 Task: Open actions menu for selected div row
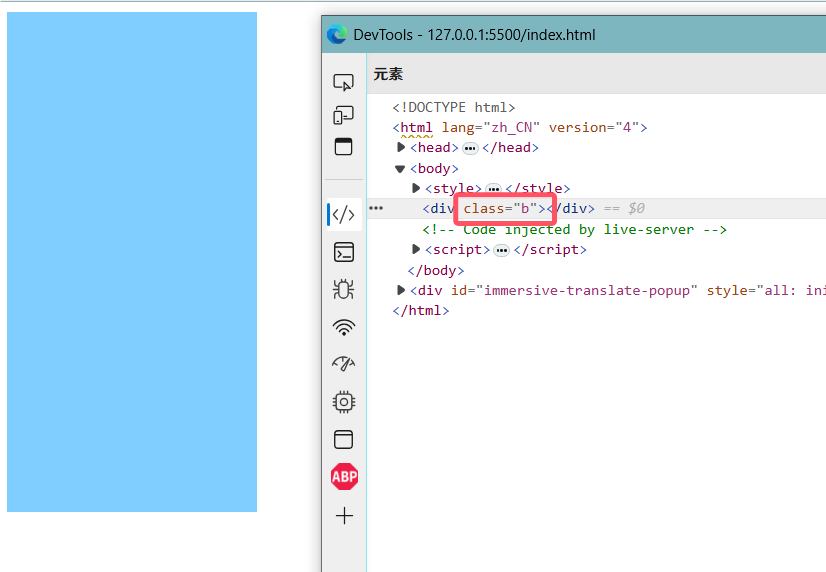point(376,209)
